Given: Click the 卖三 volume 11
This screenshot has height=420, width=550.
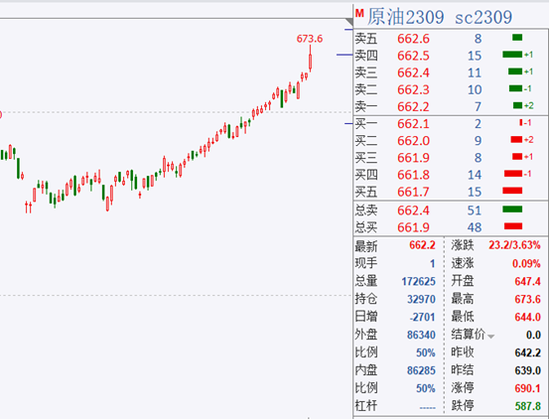Looking at the screenshot, I should coord(474,73).
